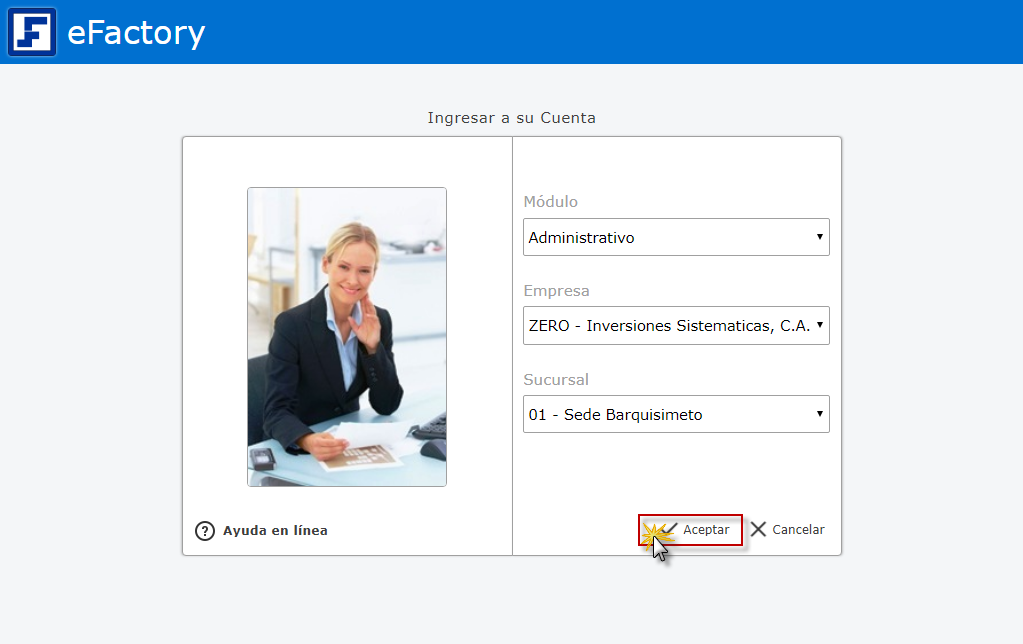Viewport: 1023px width, 644px height.
Task: Click the arrow on the Empresa combo box
Action: (x=820, y=326)
